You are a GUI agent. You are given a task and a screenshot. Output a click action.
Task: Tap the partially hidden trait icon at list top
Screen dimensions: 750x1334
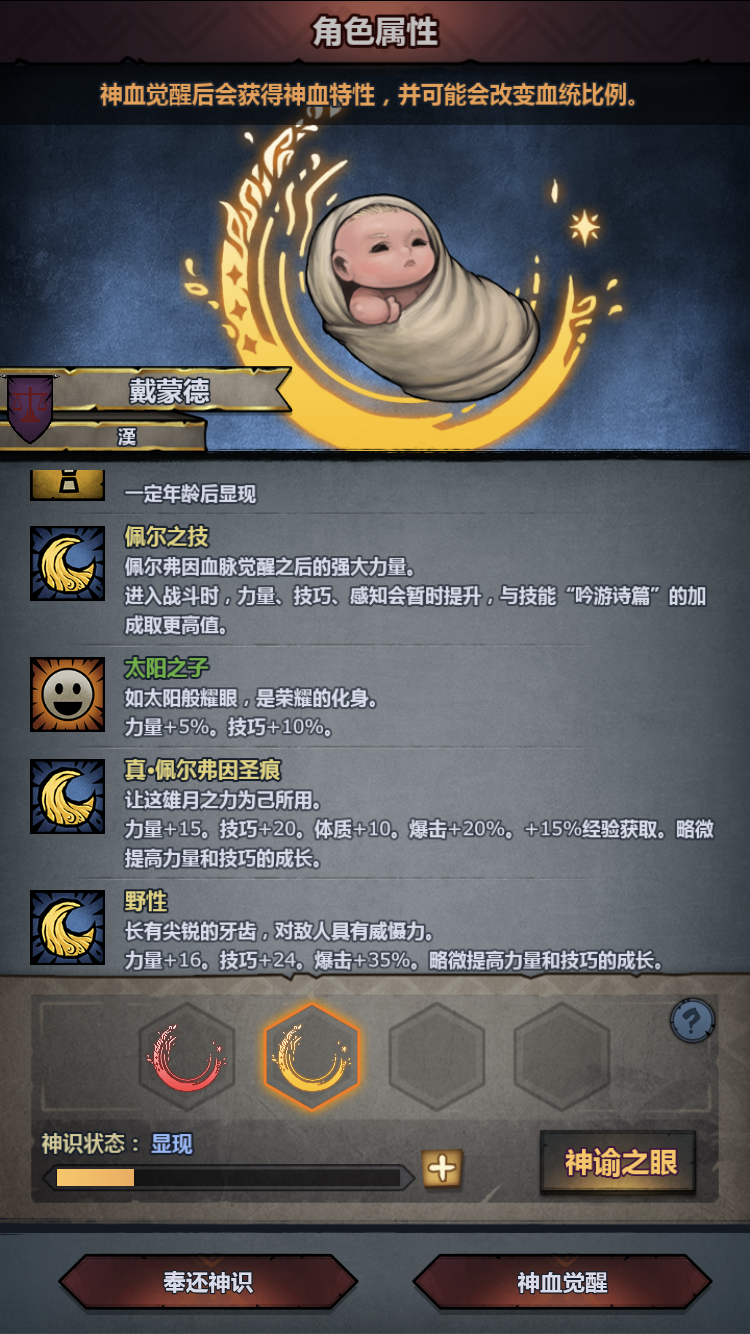click(67, 484)
